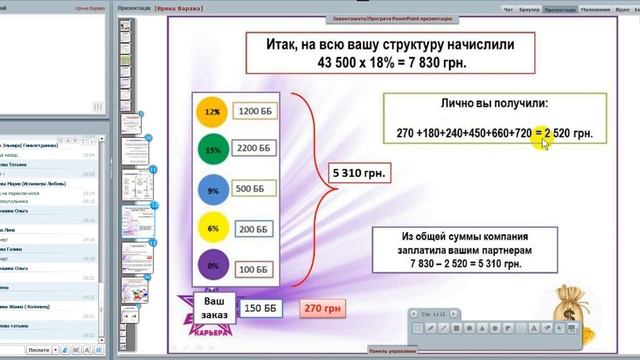Click the '5 310 грн.' box

point(359,173)
